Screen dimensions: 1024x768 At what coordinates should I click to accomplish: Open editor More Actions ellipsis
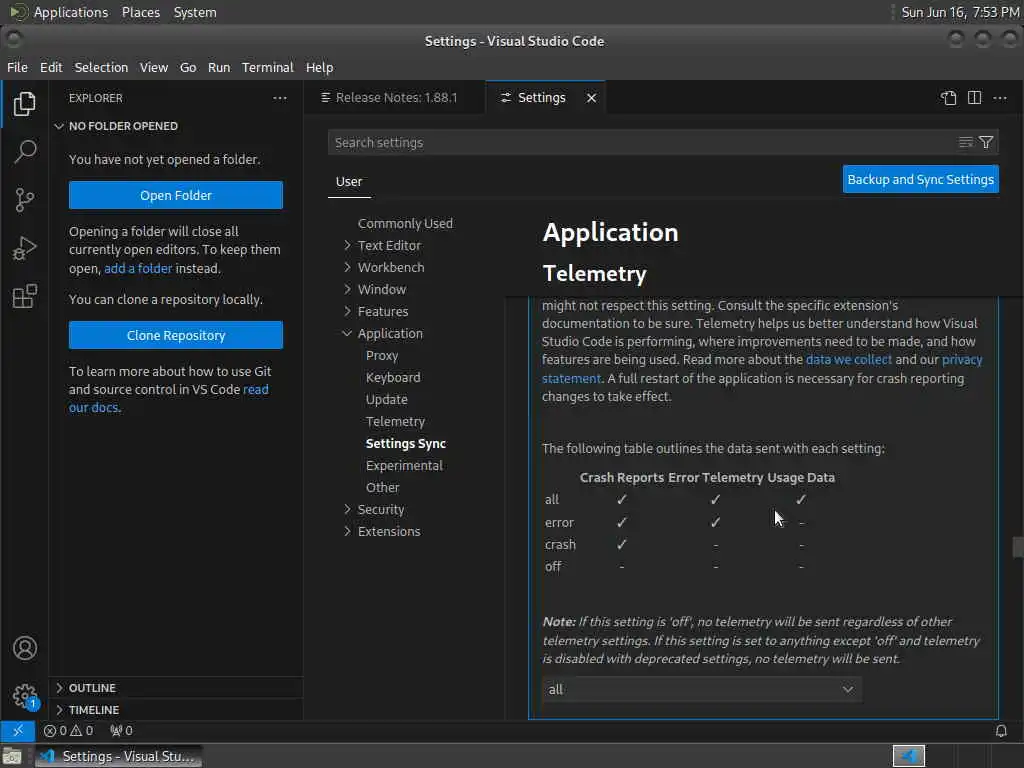[x=1000, y=98]
